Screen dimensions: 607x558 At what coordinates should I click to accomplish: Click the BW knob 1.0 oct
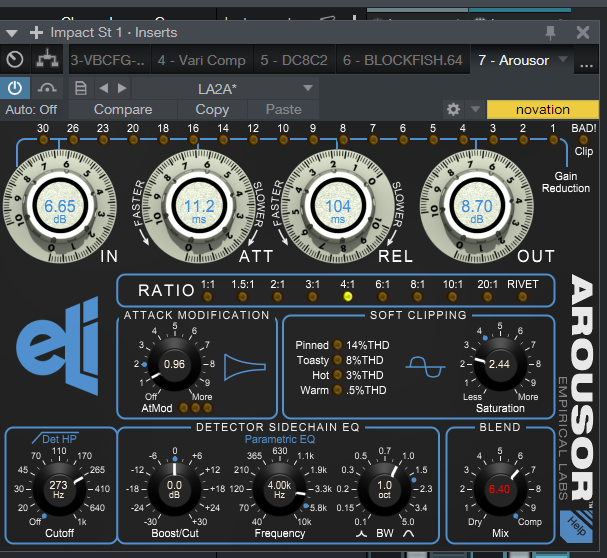[384, 489]
